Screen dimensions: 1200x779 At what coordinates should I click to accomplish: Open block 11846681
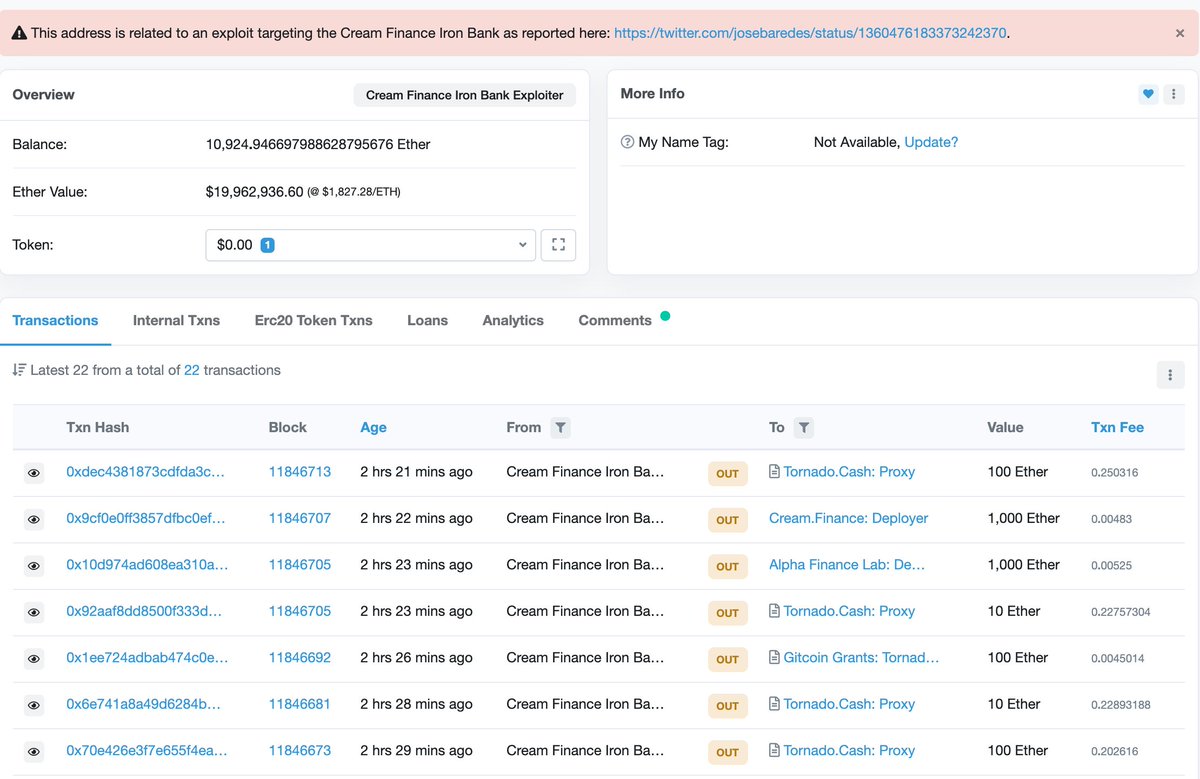click(x=300, y=704)
